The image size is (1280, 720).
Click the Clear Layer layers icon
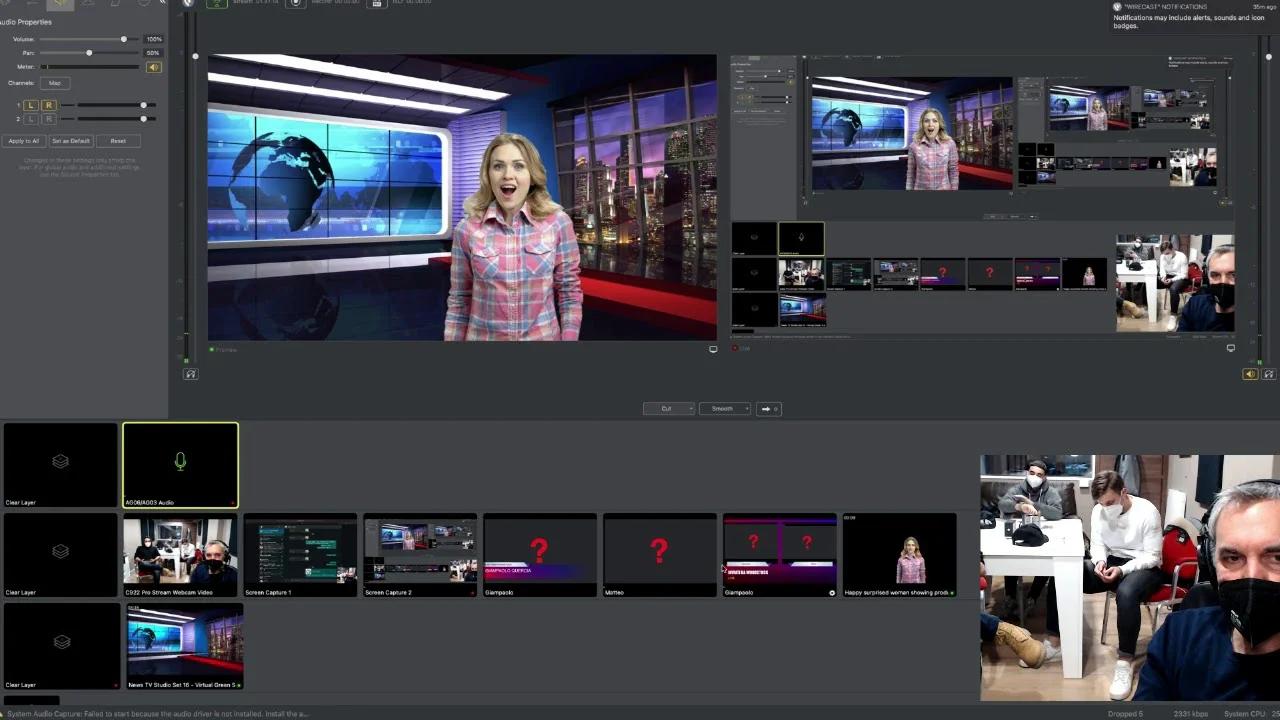pos(60,461)
